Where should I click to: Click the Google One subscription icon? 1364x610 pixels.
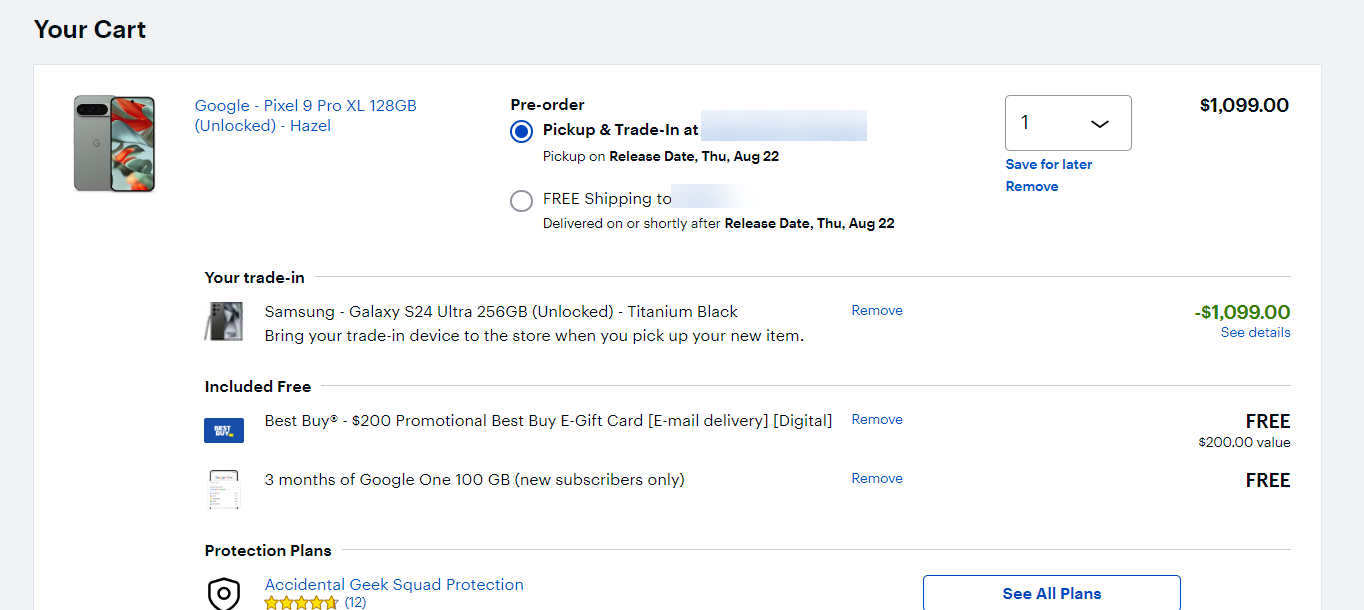point(223,488)
